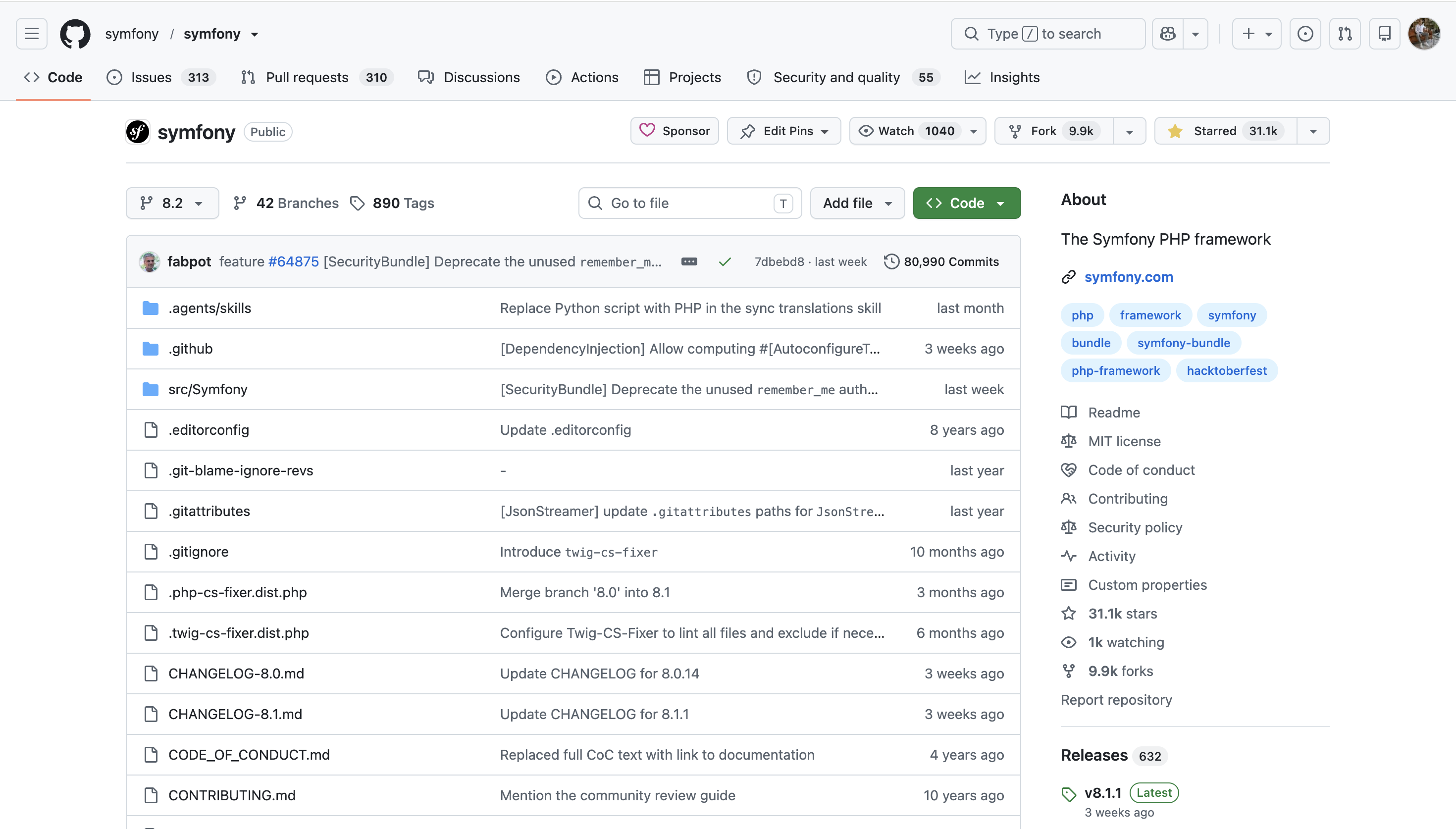The width and height of the screenshot is (1456, 829).
Task: View 31.1k stars stargazers
Action: click(x=1109, y=614)
